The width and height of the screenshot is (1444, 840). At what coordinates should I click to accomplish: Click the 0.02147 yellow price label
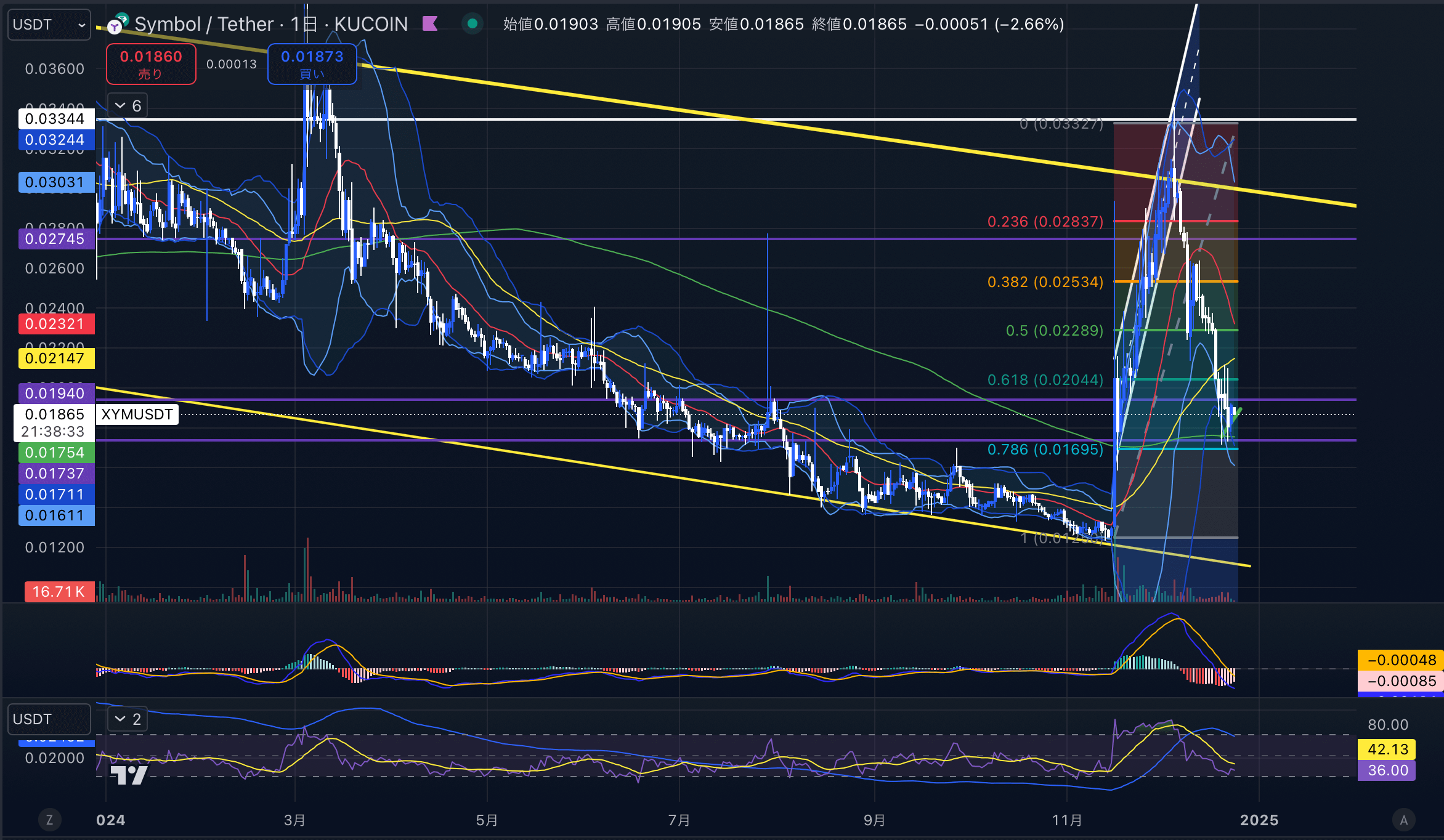[x=56, y=358]
